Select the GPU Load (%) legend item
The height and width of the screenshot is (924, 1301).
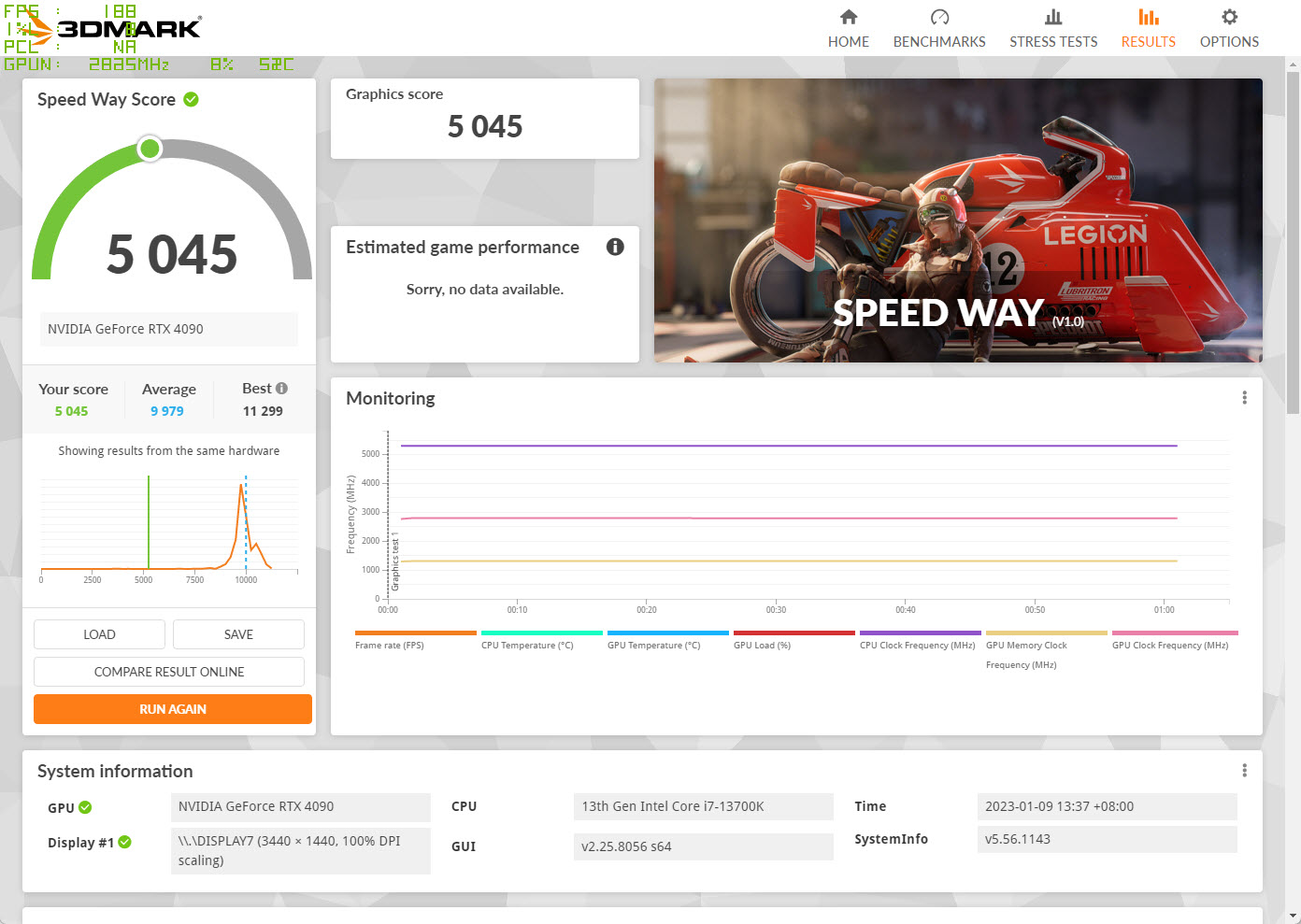click(762, 646)
